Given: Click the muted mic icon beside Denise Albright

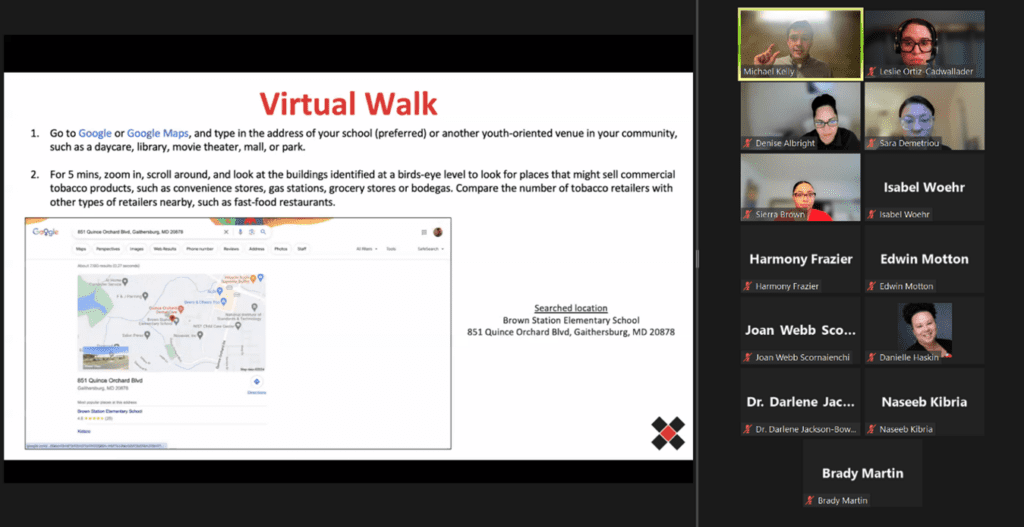Looking at the screenshot, I should coord(747,144).
